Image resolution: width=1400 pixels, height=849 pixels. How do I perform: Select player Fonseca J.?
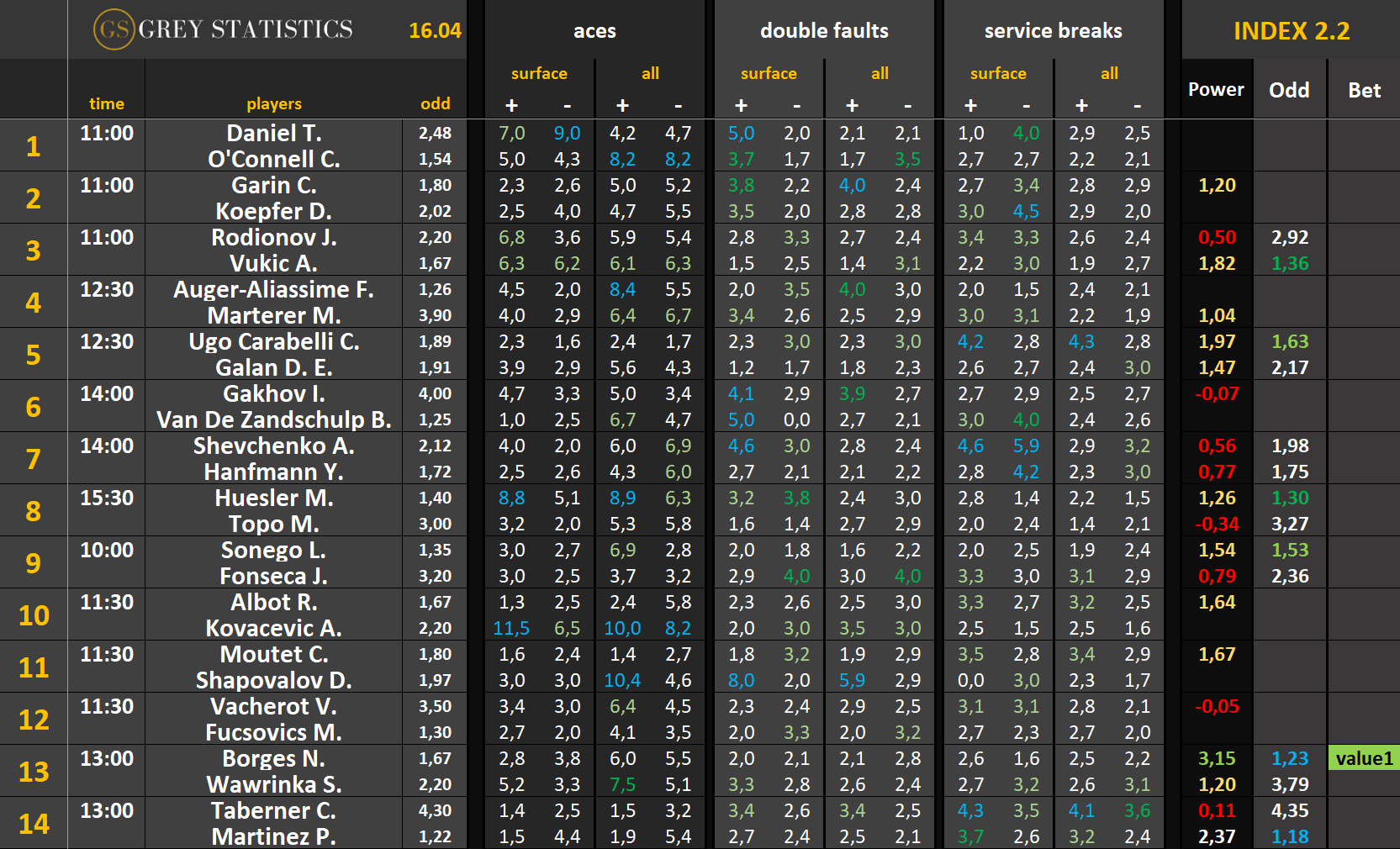[x=274, y=576]
